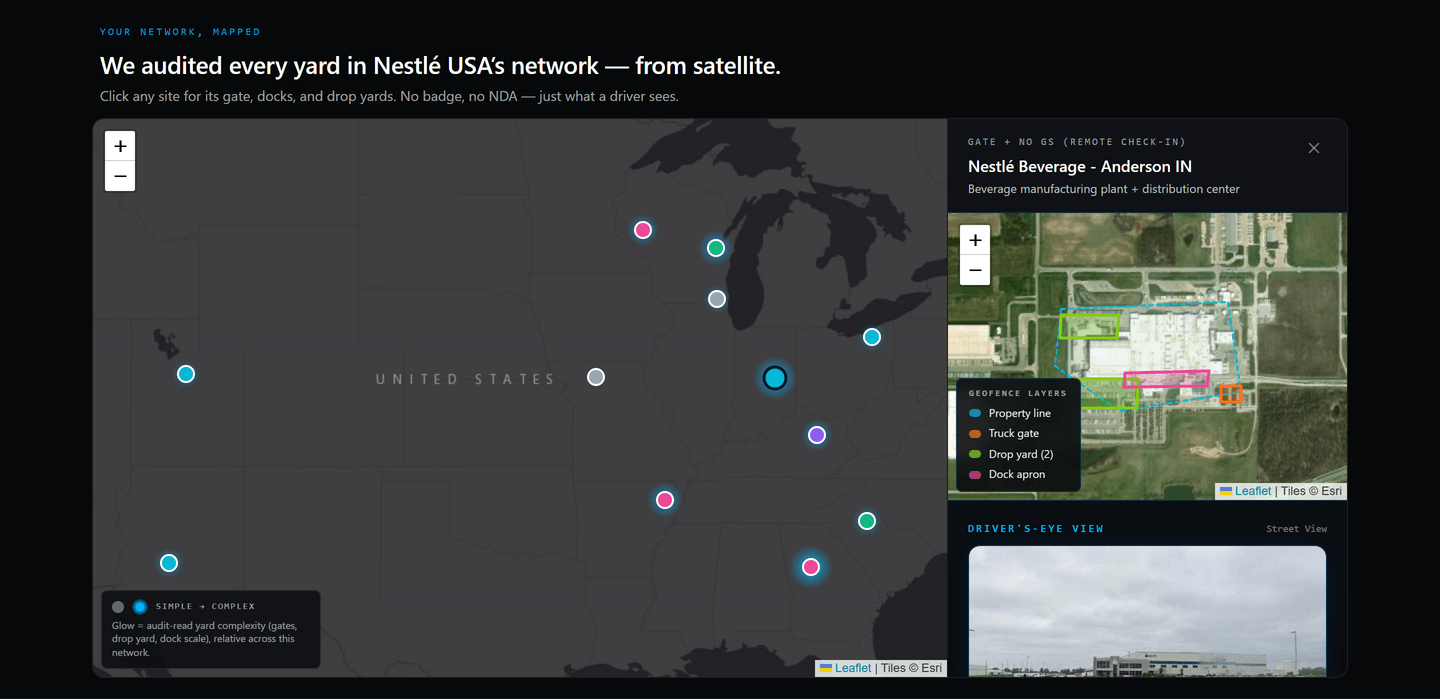Image resolution: width=1440 pixels, height=699 pixels.
Task: Open the driver's-eye Street View photo
Action: [x=1147, y=611]
